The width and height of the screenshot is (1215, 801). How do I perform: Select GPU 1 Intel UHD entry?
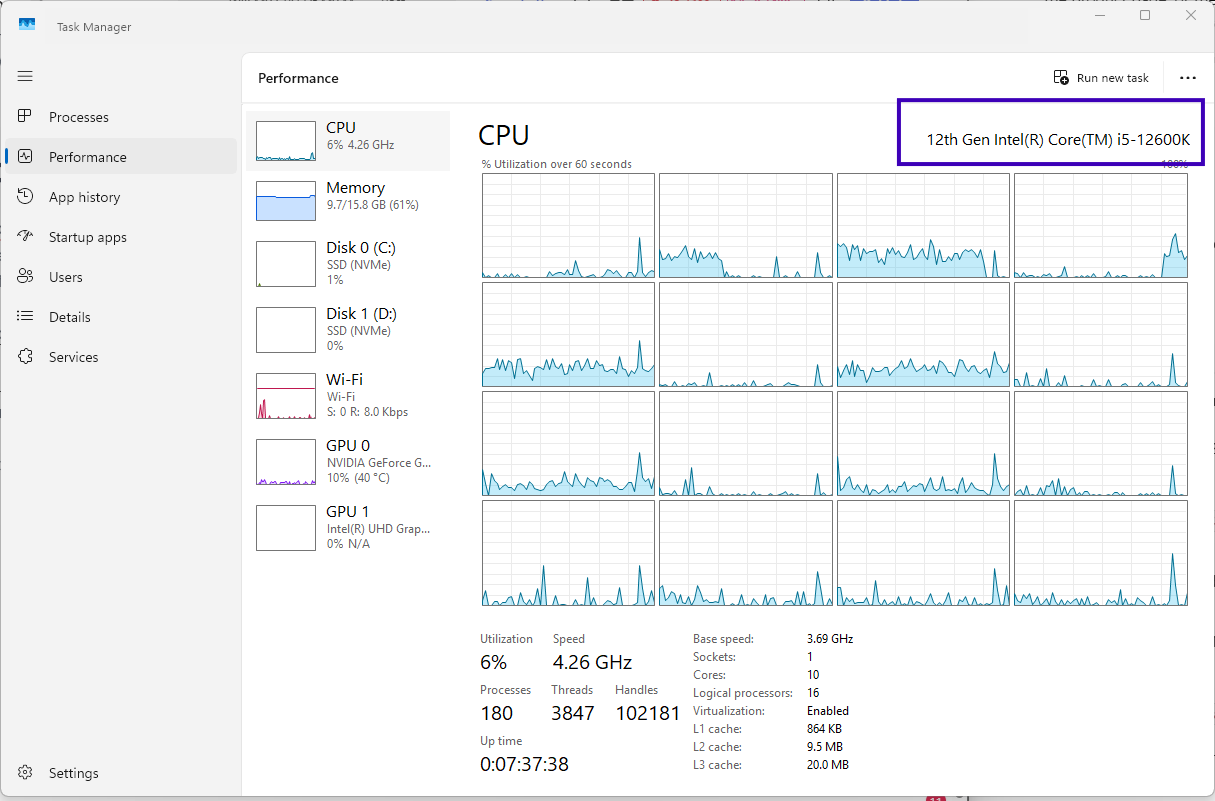tap(348, 528)
